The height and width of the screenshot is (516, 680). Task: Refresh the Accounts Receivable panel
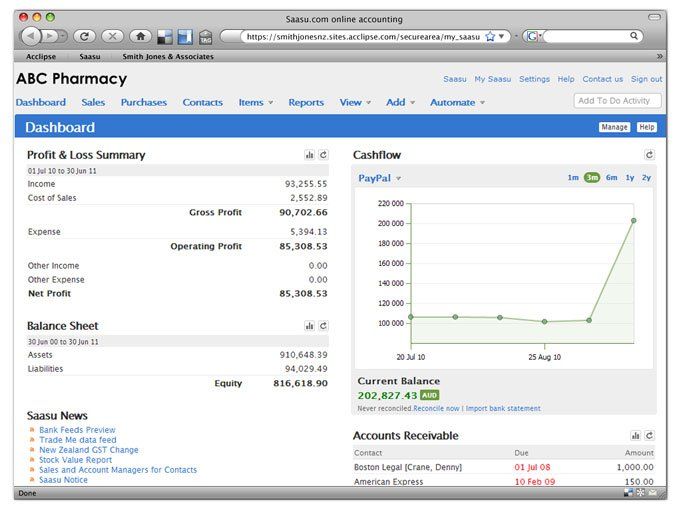pyautogui.click(x=649, y=435)
